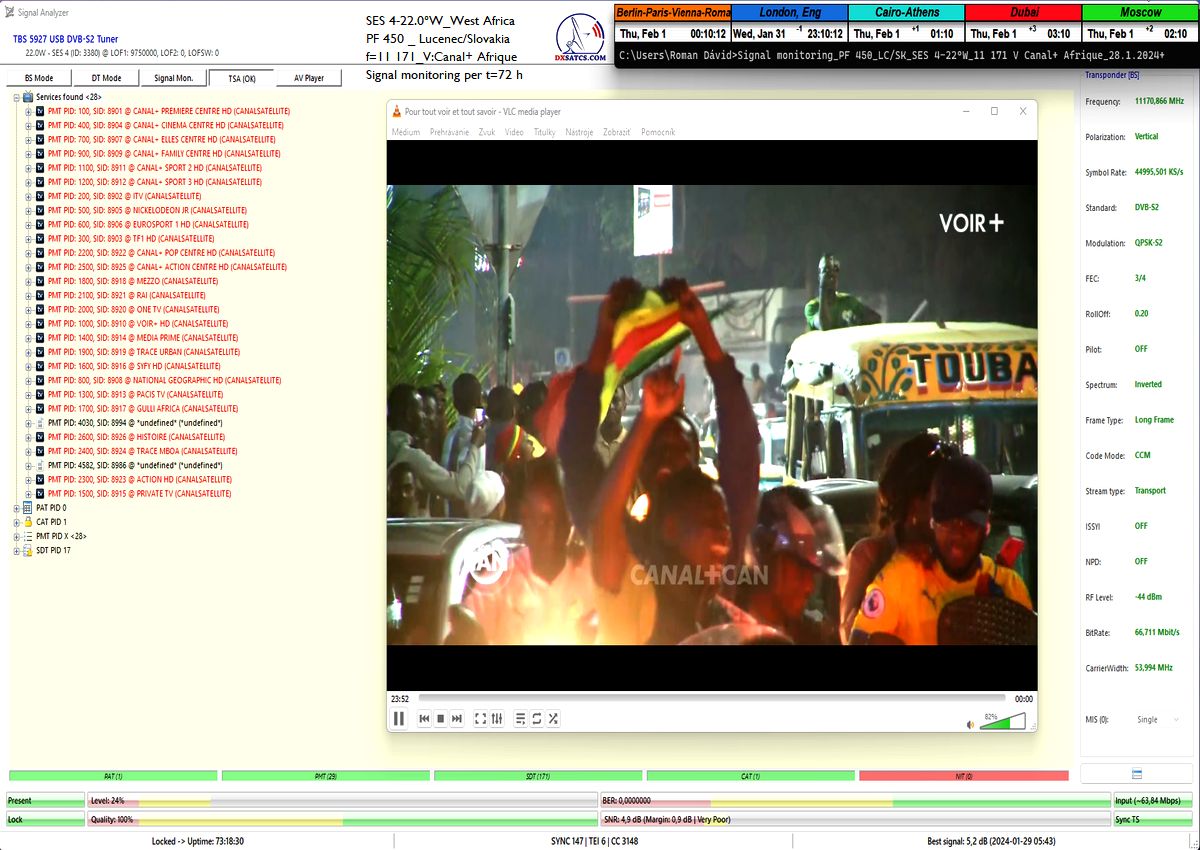Skip to the next media track

[x=457, y=718]
